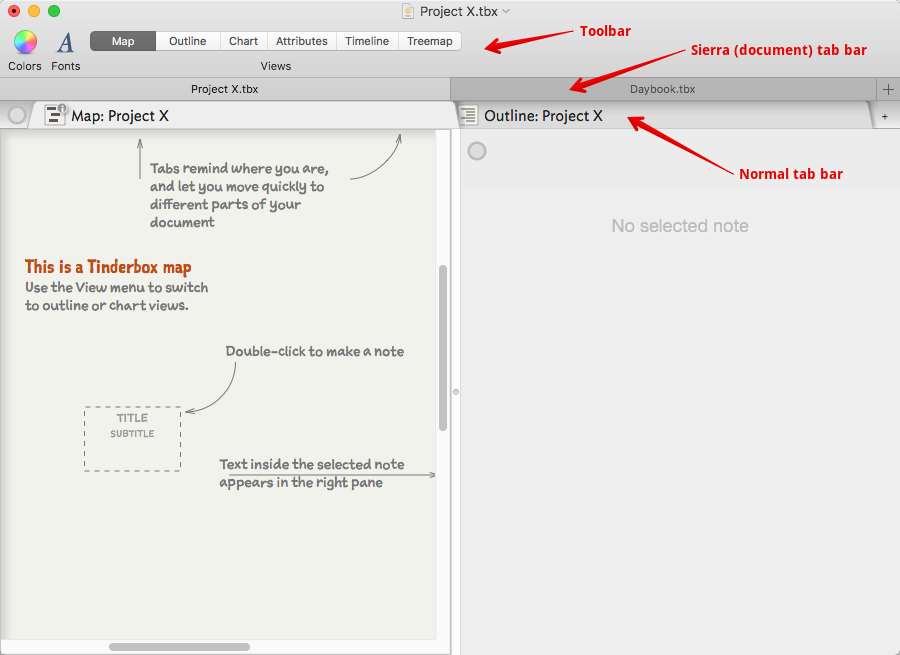900x655 pixels.
Task: Select the Project X.tbx document tab
Action: [x=224, y=89]
